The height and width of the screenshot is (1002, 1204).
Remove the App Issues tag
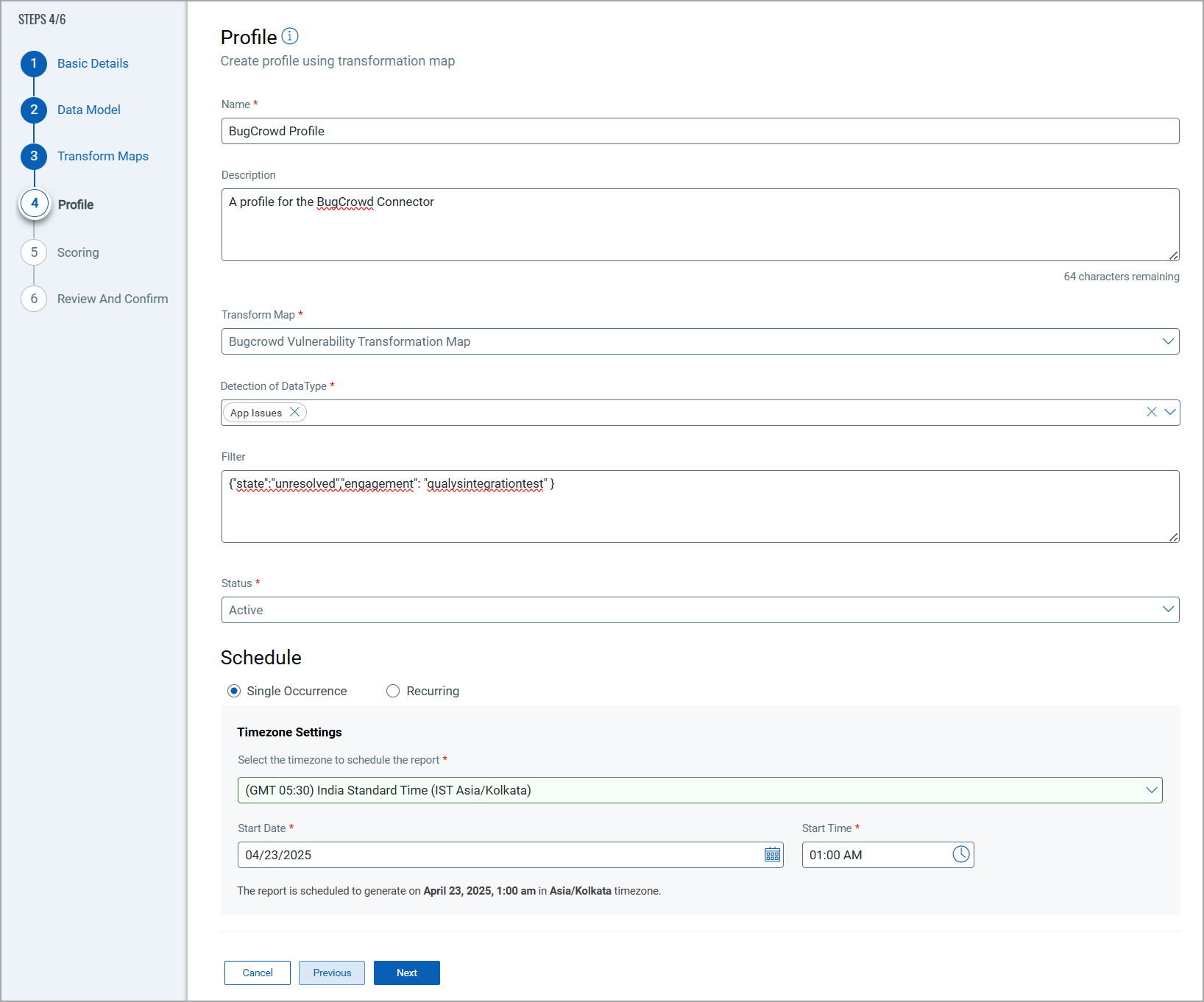tap(294, 412)
